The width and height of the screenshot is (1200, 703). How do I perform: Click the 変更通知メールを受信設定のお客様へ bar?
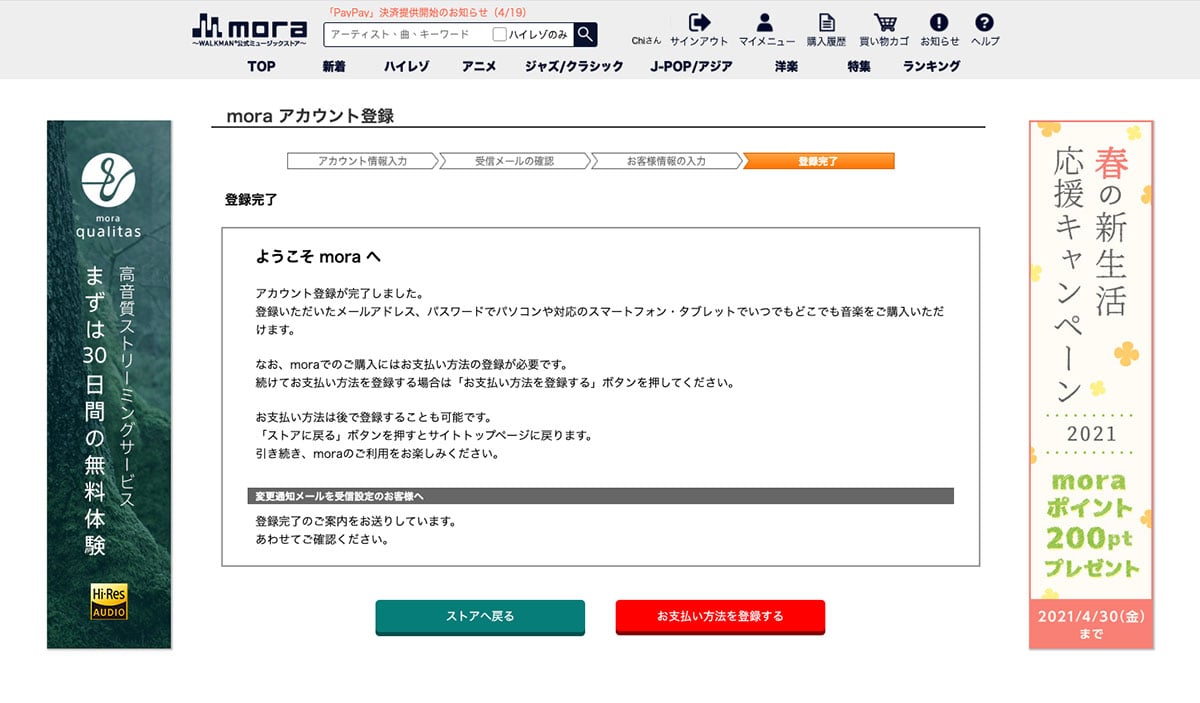(601, 496)
